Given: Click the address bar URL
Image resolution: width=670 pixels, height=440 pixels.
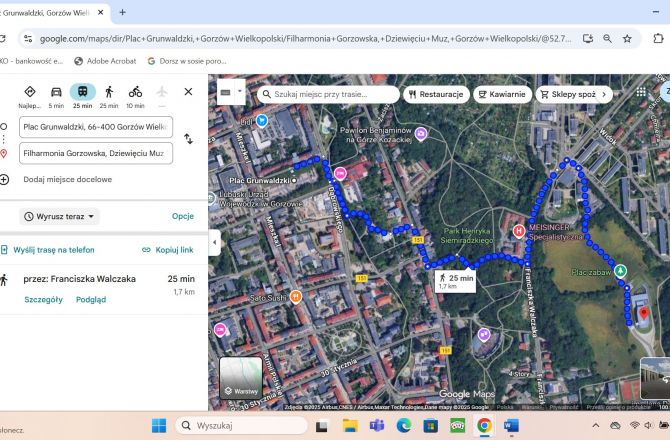Looking at the screenshot, I should click(x=305, y=39).
